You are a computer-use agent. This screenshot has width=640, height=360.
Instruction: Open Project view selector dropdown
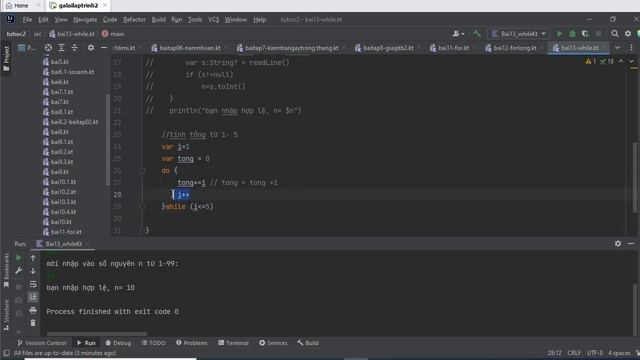(27, 48)
